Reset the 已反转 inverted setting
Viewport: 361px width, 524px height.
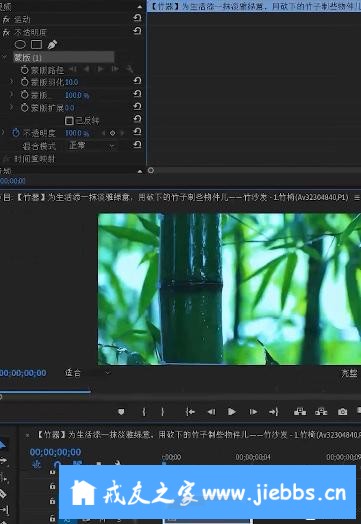[137, 119]
